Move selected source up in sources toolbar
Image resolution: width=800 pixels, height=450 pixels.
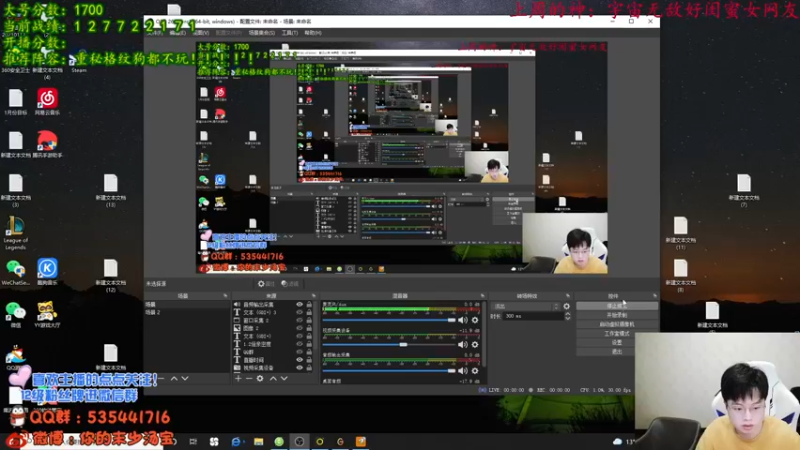click(273, 379)
